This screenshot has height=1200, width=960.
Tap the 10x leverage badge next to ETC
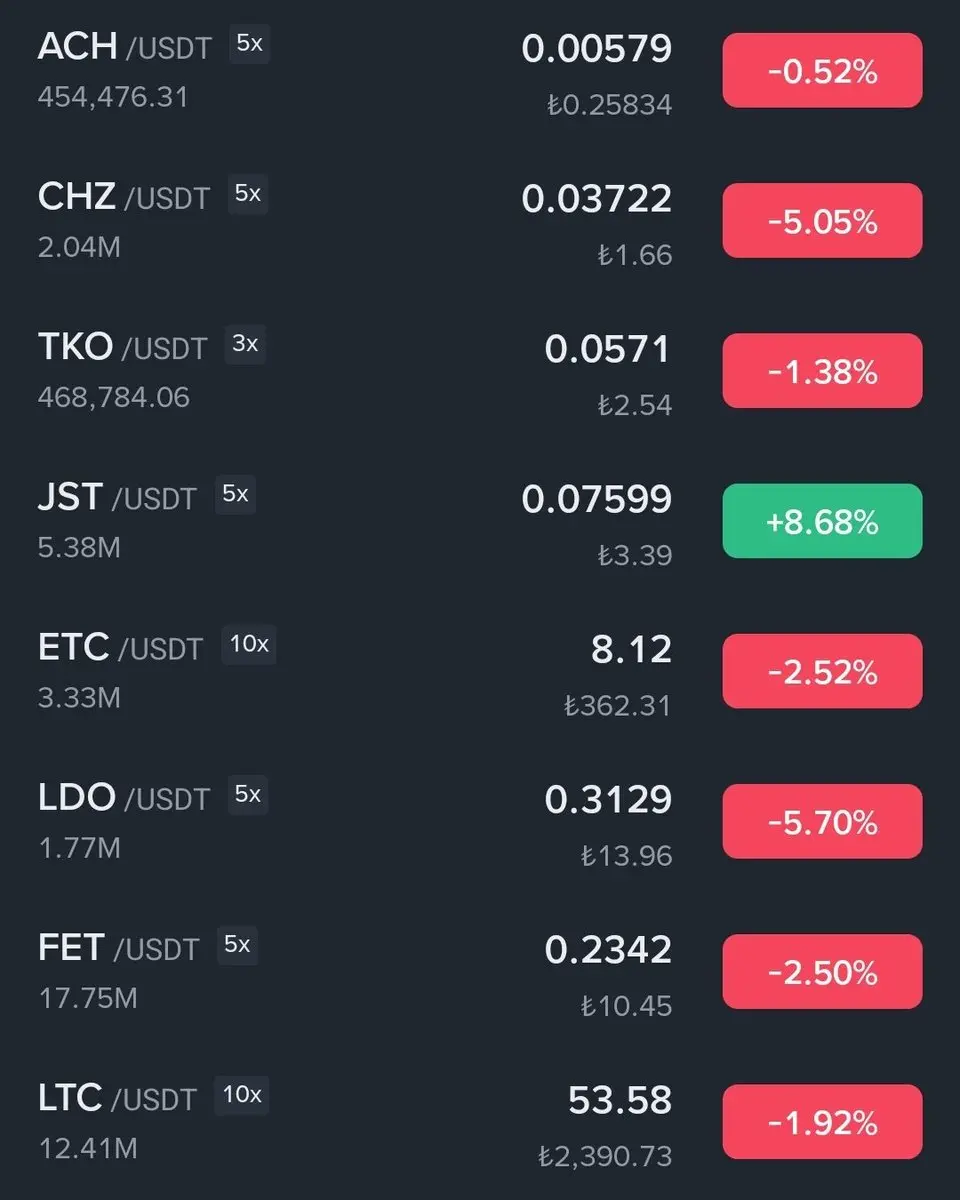(249, 644)
